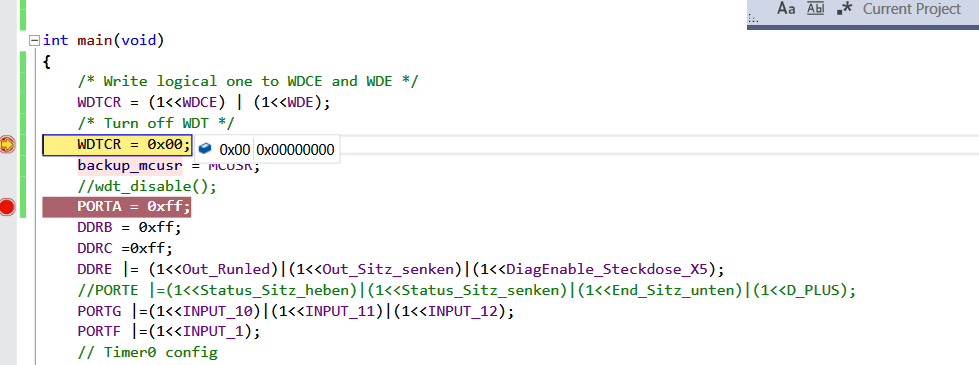The height and width of the screenshot is (365, 979).
Task: Click the PORTF register name
Action: (x=99, y=331)
